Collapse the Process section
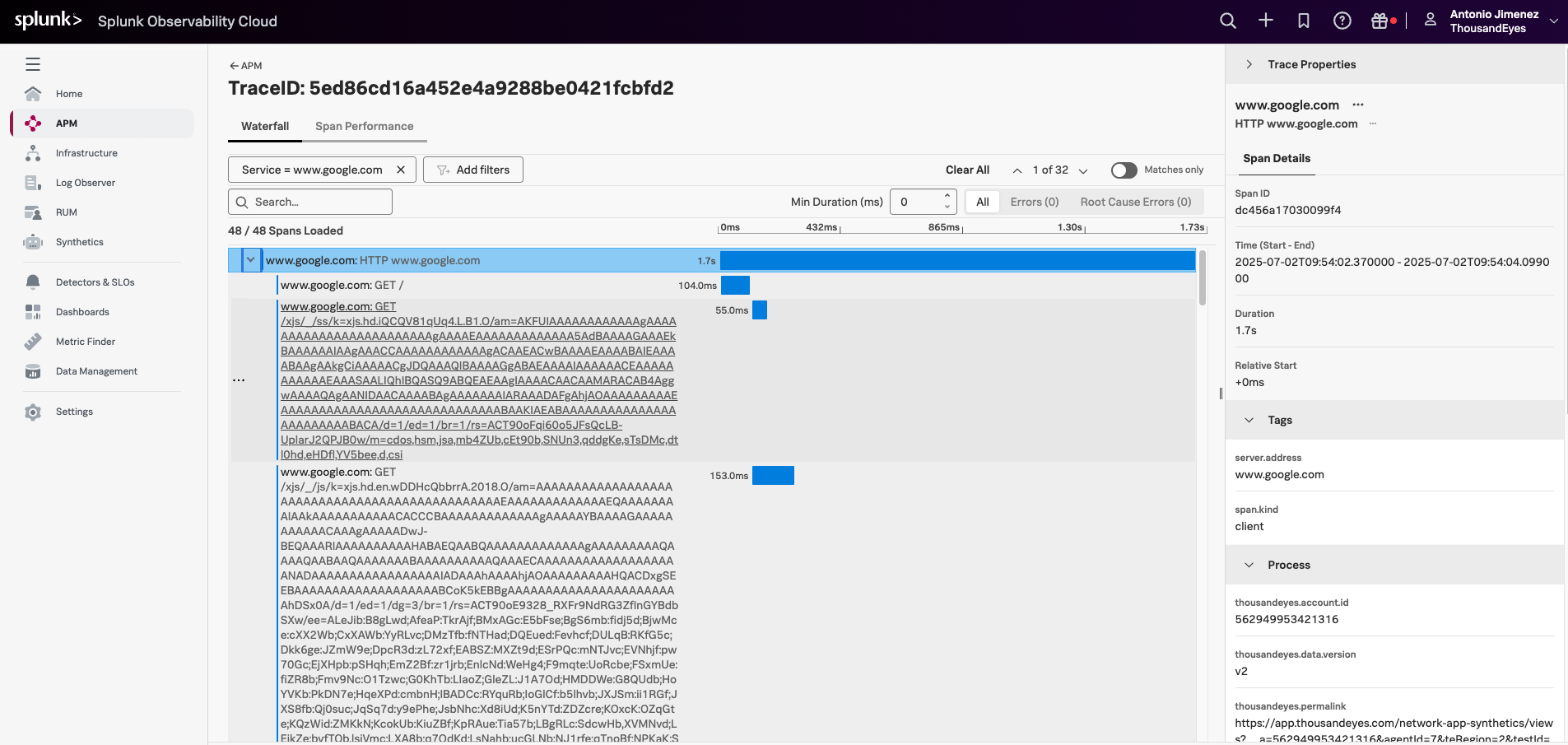The image size is (1568, 745). tap(1249, 565)
